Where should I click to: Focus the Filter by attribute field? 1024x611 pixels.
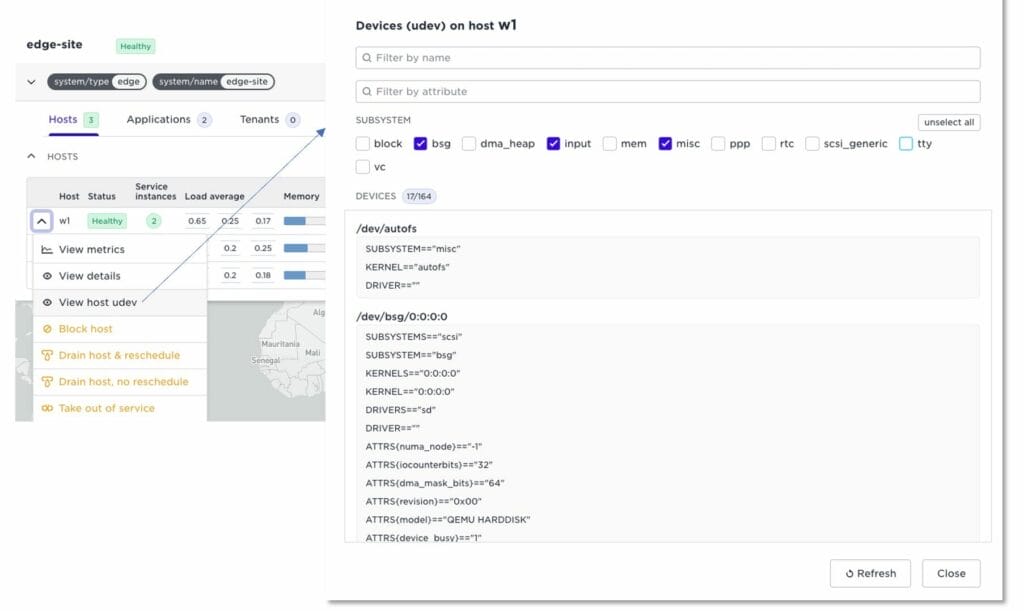[667, 92]
